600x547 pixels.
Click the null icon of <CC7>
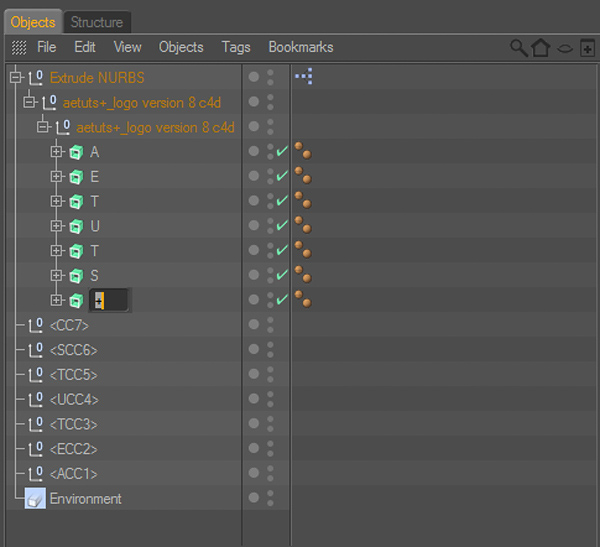point(36,325)
